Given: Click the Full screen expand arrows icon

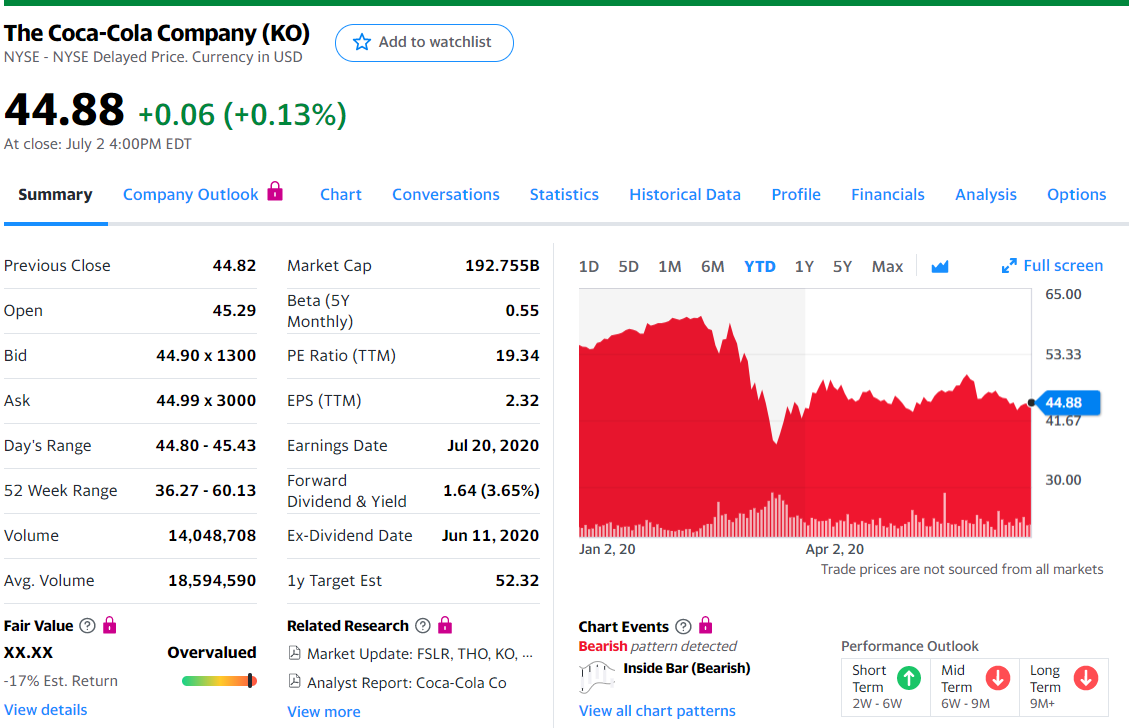Looking at the screenshot, I should coord(1009,266).
